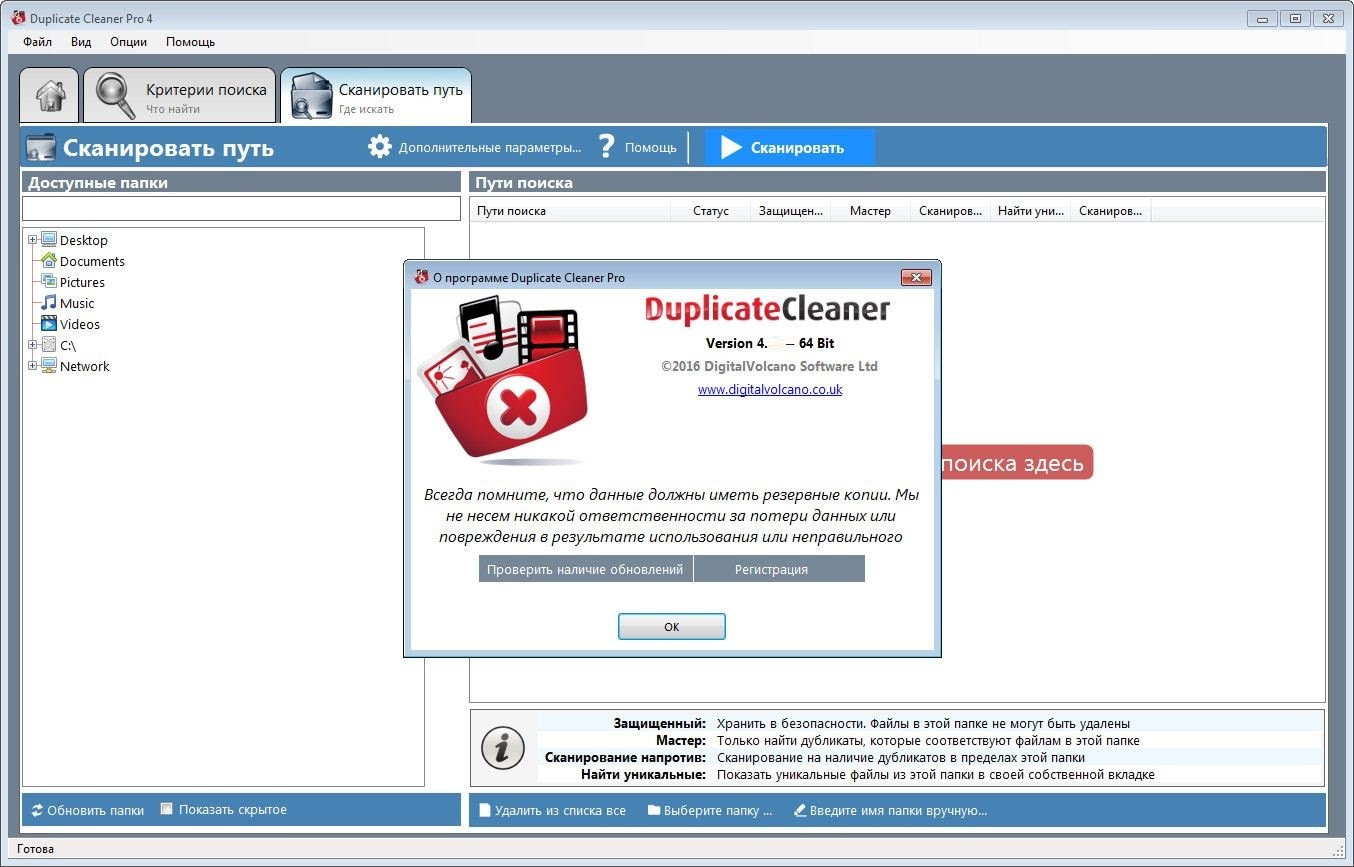The height and width of the screenshot is (867, 1354).
Task: Toggle the Показать скрытое checkbox
Action: [167, 809]
